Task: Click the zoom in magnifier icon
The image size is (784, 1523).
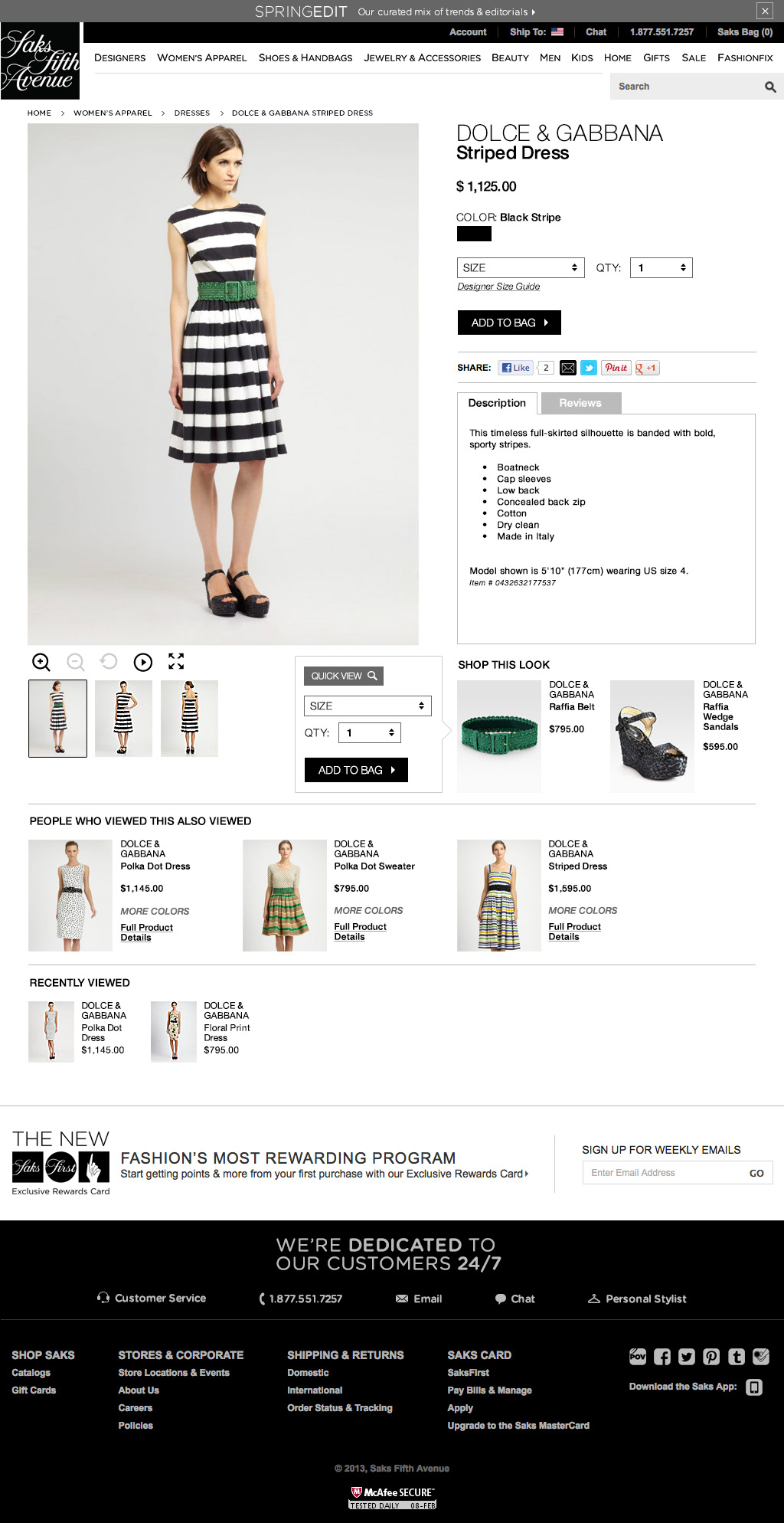Action: [x=41, y=662]
